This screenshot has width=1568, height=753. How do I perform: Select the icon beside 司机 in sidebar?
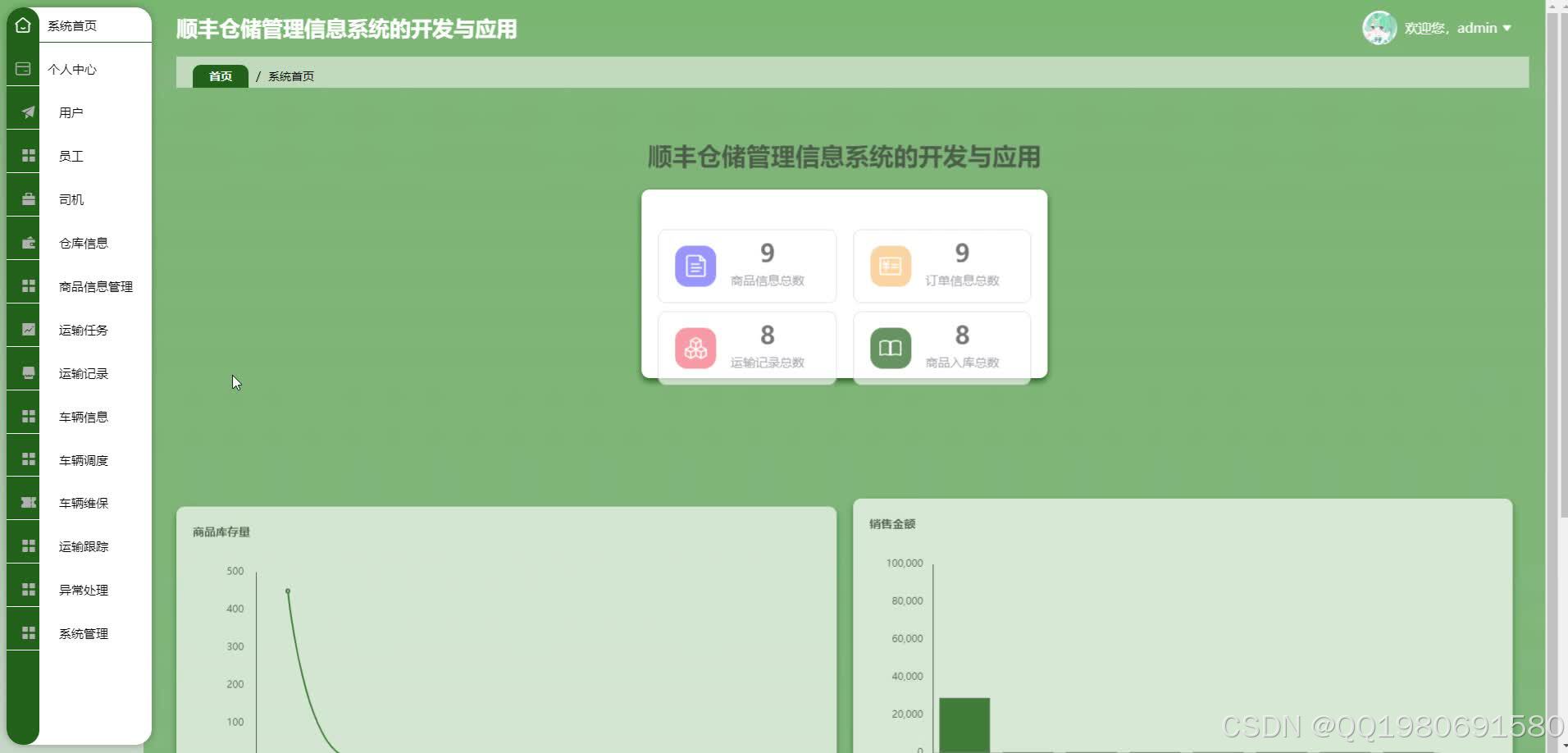pyautogui.click(x=27, y=199)
